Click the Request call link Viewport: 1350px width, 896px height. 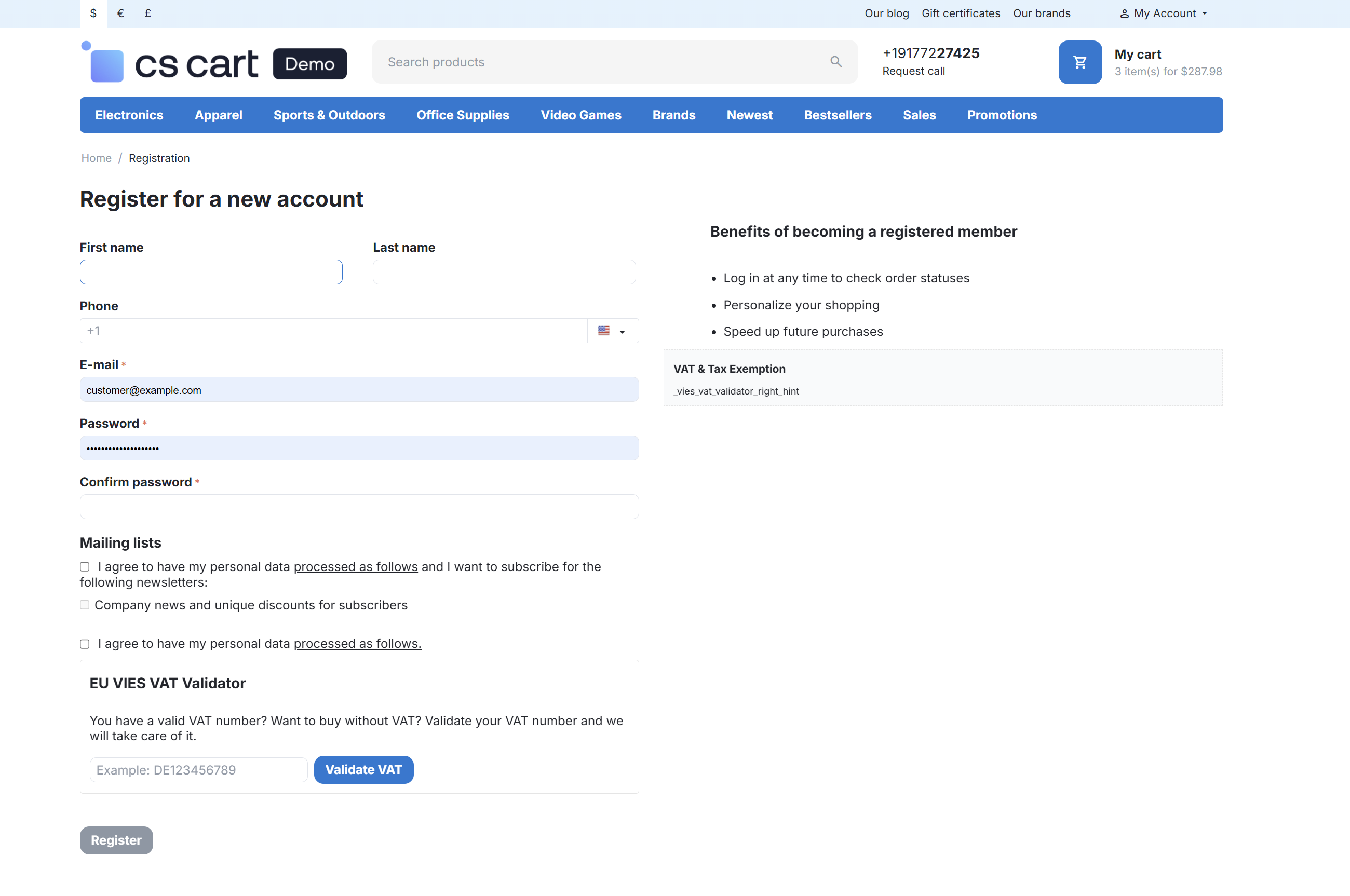click(x=913, y=71)
